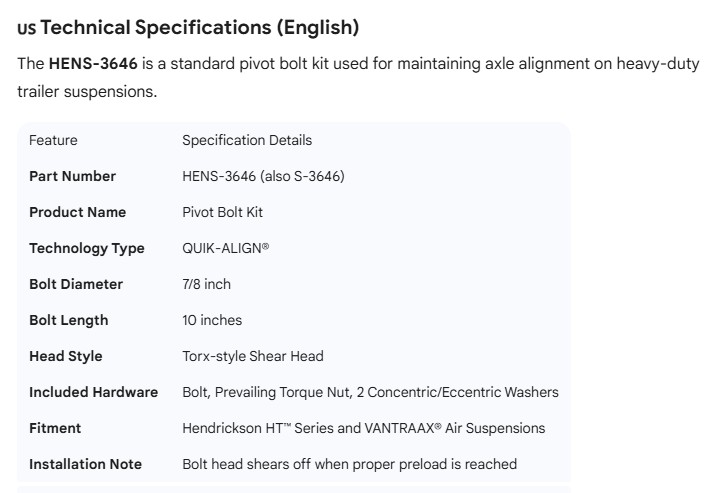
Task: Select the Specification Details column header
Action: tap(247, 140)
